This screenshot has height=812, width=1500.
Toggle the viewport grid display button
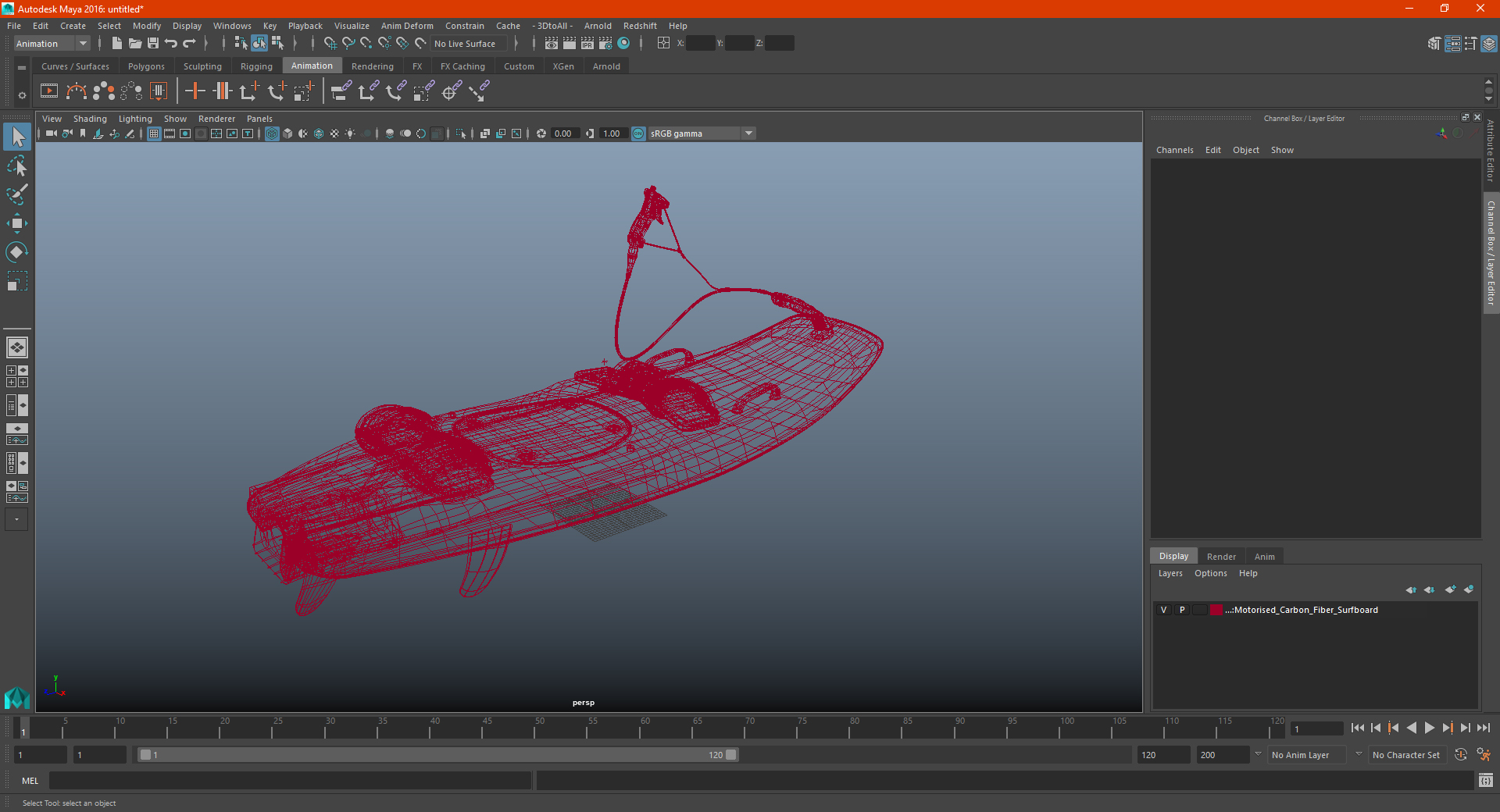pyautogui.click(x=154, y=134)
